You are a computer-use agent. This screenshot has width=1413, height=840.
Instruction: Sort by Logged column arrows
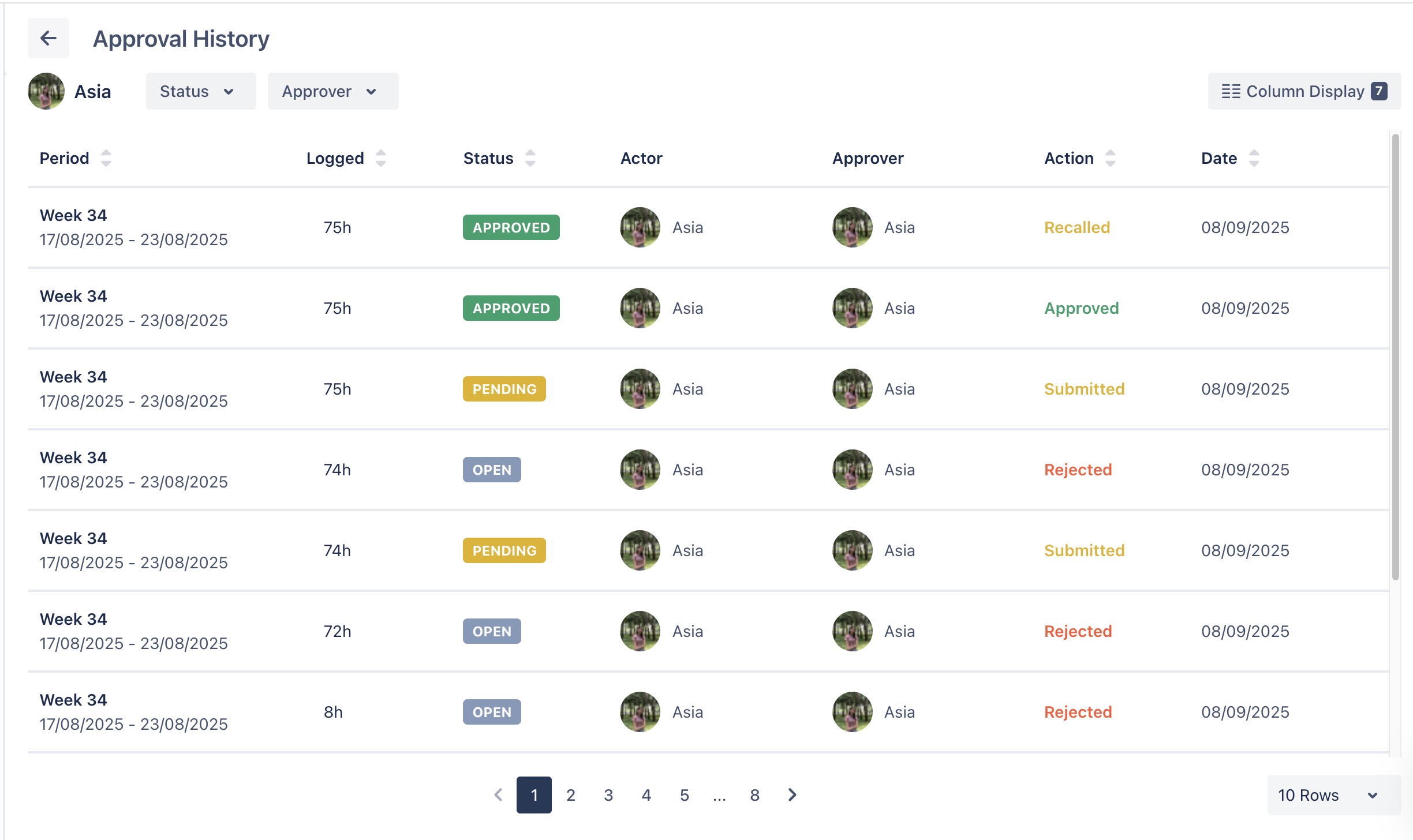(x=380, y=158)
